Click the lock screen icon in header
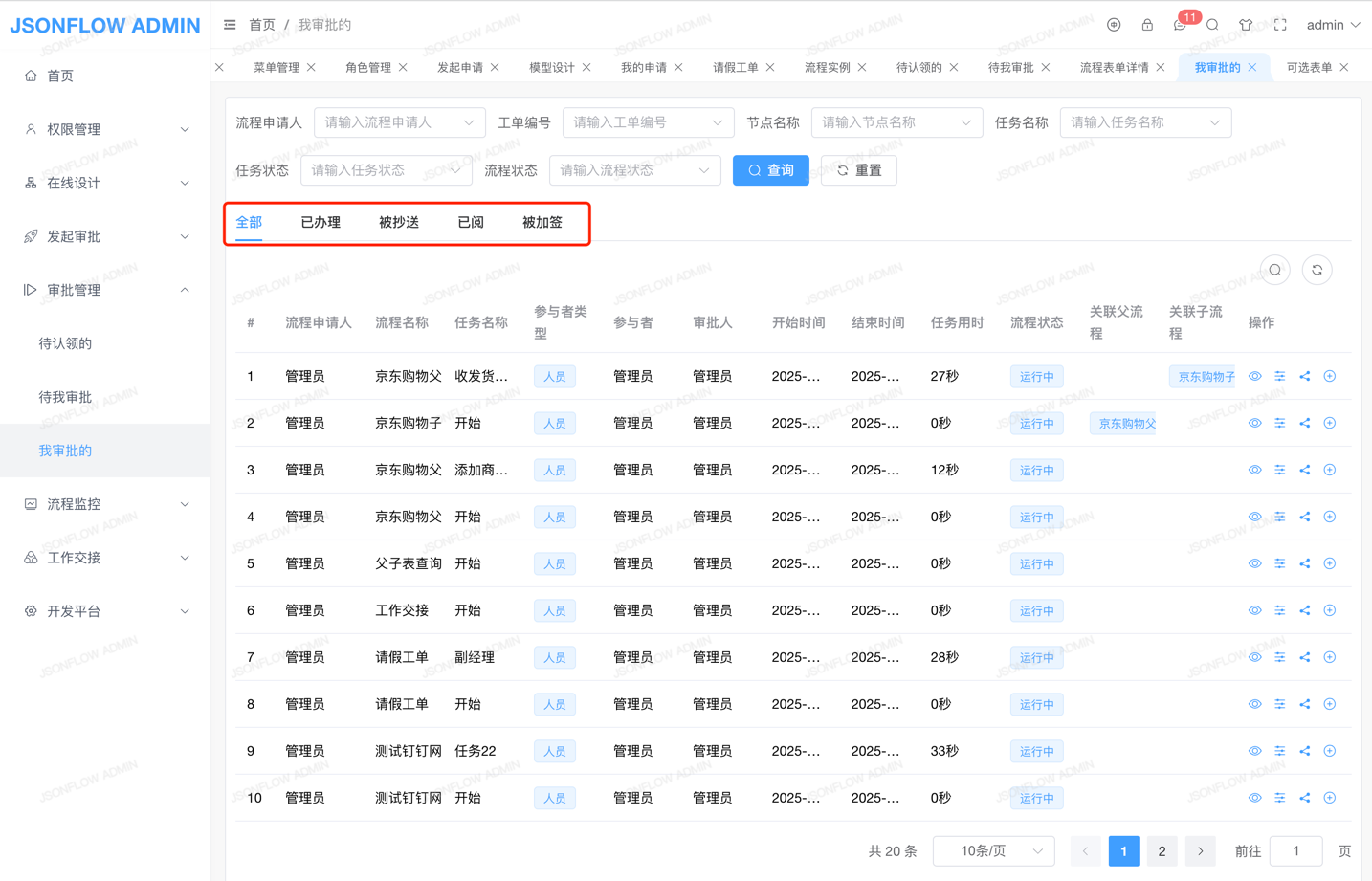This screenshot has width=1372, height=881. pyautogui.click(x=1146, y=25)
